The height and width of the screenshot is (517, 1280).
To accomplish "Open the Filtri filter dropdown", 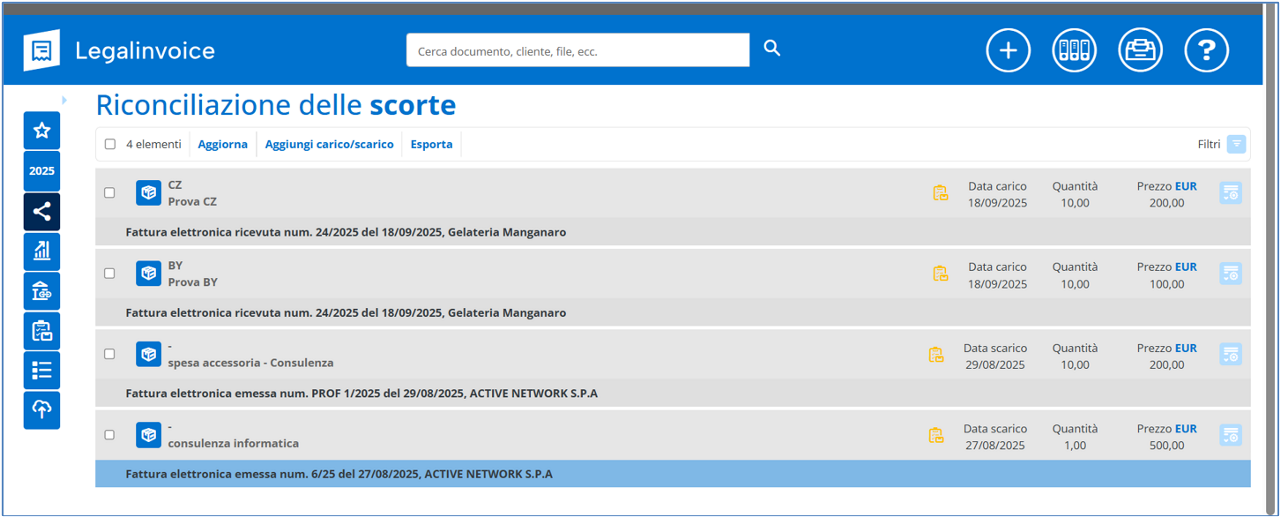I will click(1236, 144).
